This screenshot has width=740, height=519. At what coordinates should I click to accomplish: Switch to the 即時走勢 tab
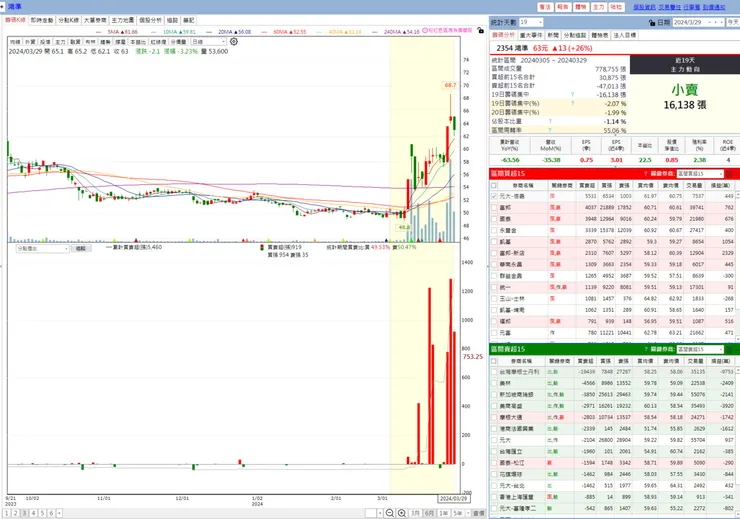[x=42, y=20]
